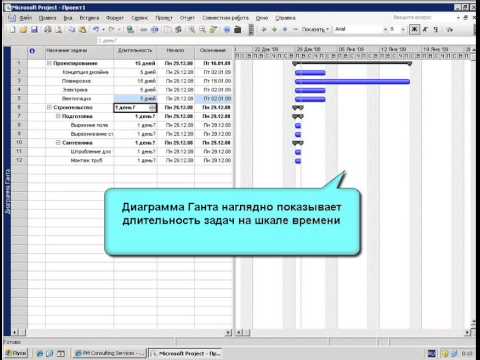
Task: Click the Пуск Start button
Action: pos(16,353)
